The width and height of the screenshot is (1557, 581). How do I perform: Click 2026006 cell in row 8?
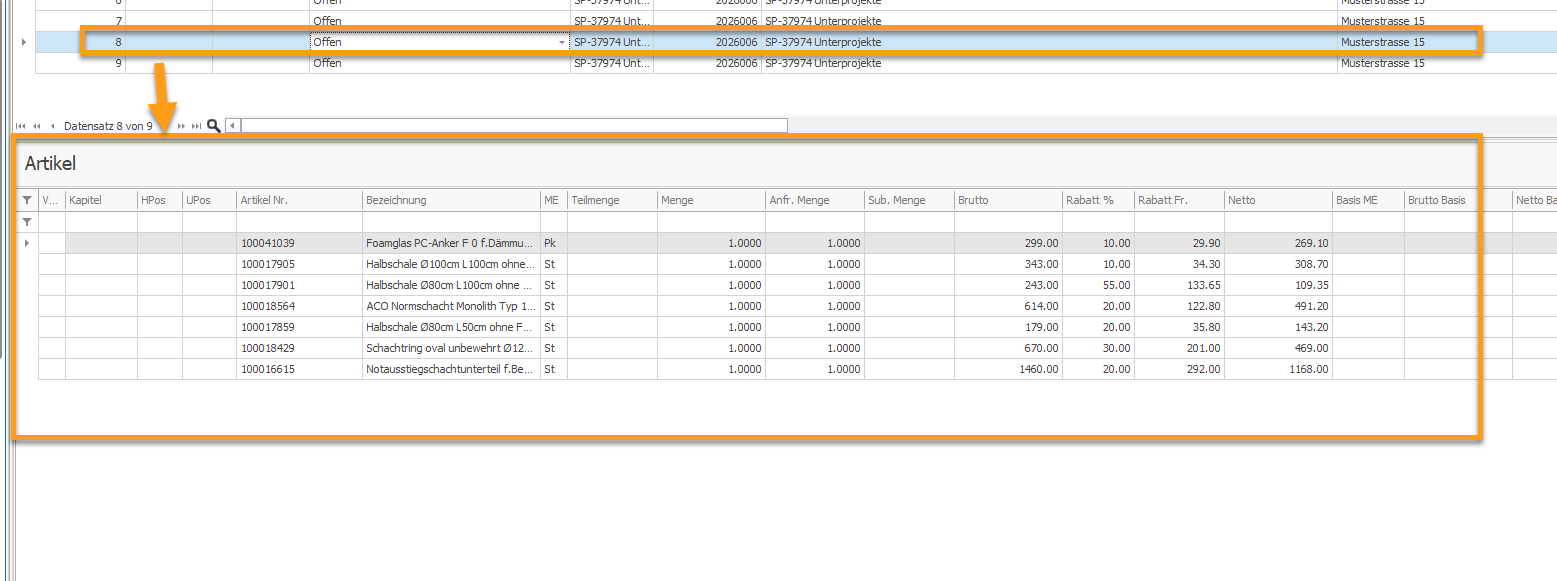tap(707, 42)
